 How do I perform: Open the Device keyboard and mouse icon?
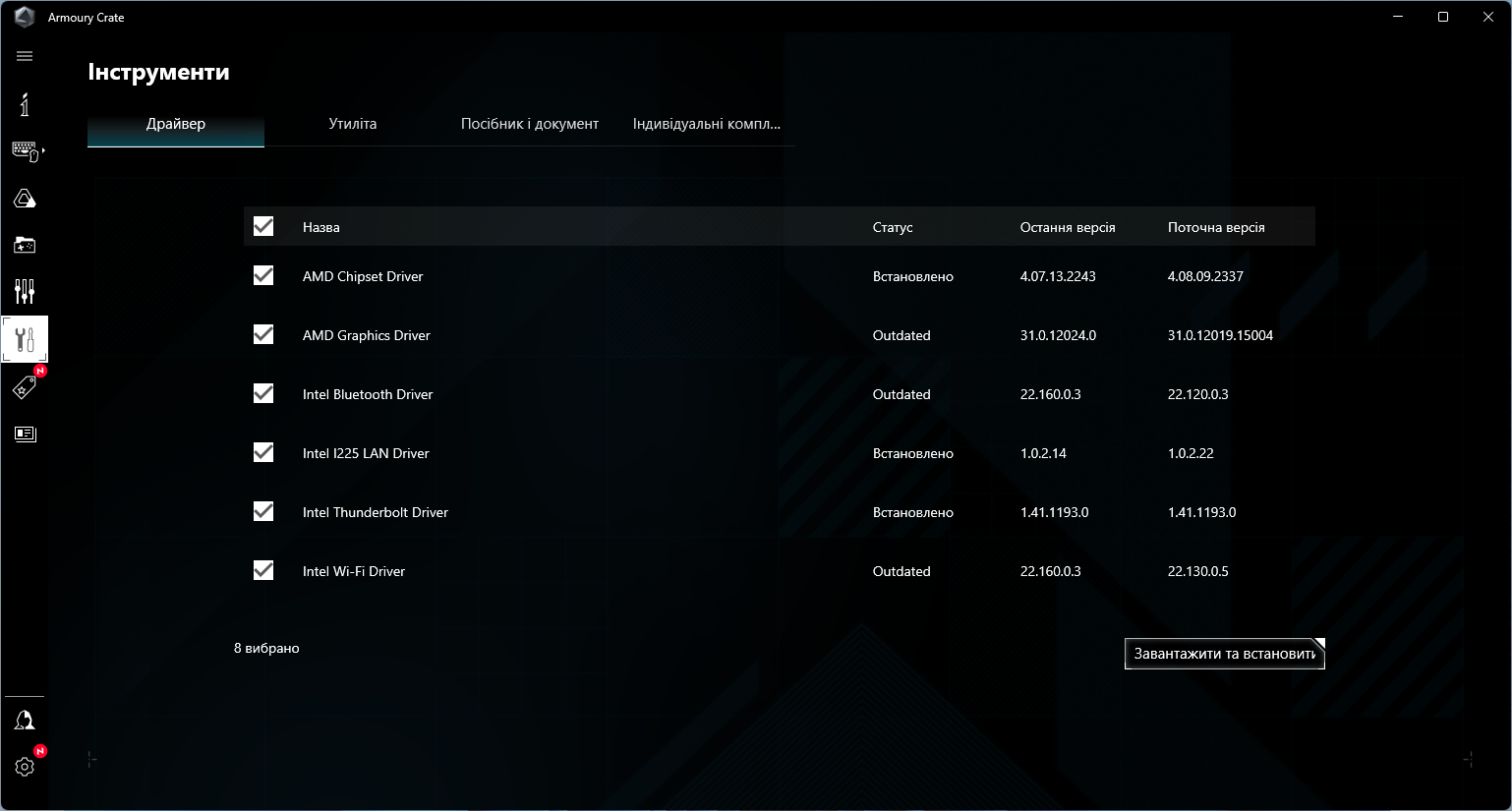[x=26, y=151]
